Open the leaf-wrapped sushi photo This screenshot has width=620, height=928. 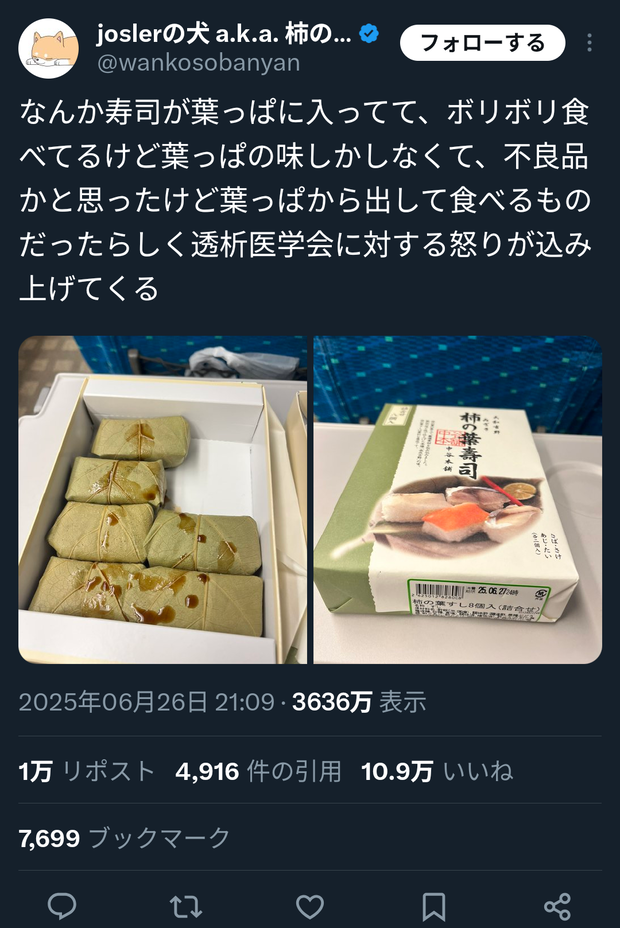(x=163, y=500)
